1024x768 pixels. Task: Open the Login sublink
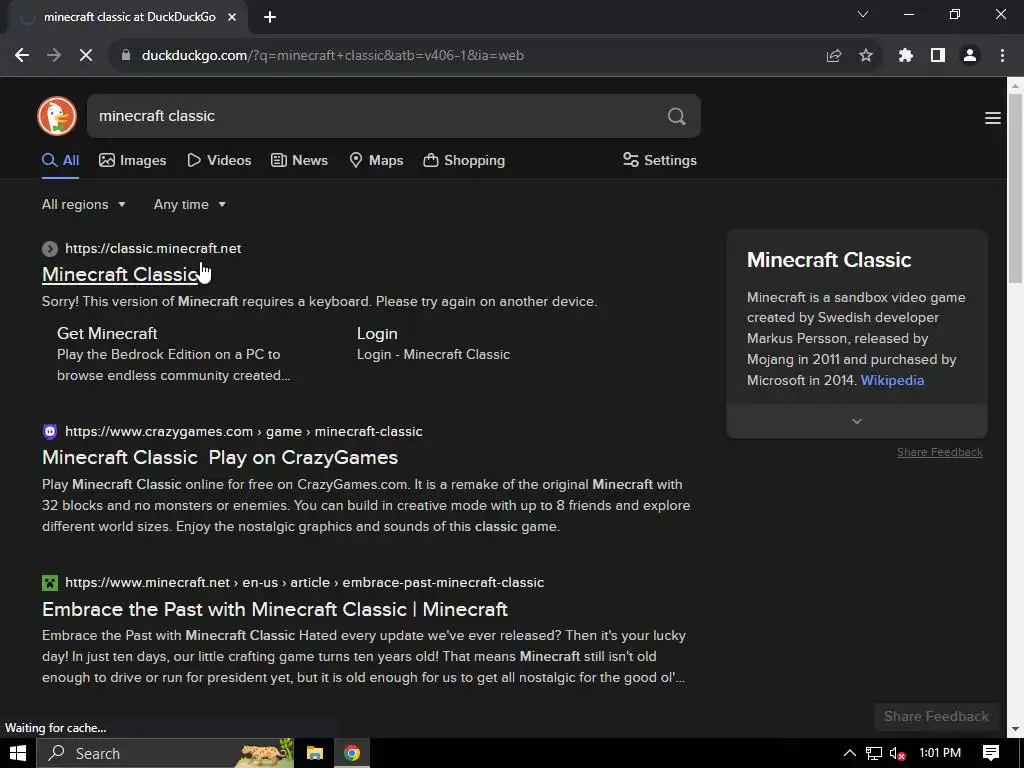[x=377, y=334]
